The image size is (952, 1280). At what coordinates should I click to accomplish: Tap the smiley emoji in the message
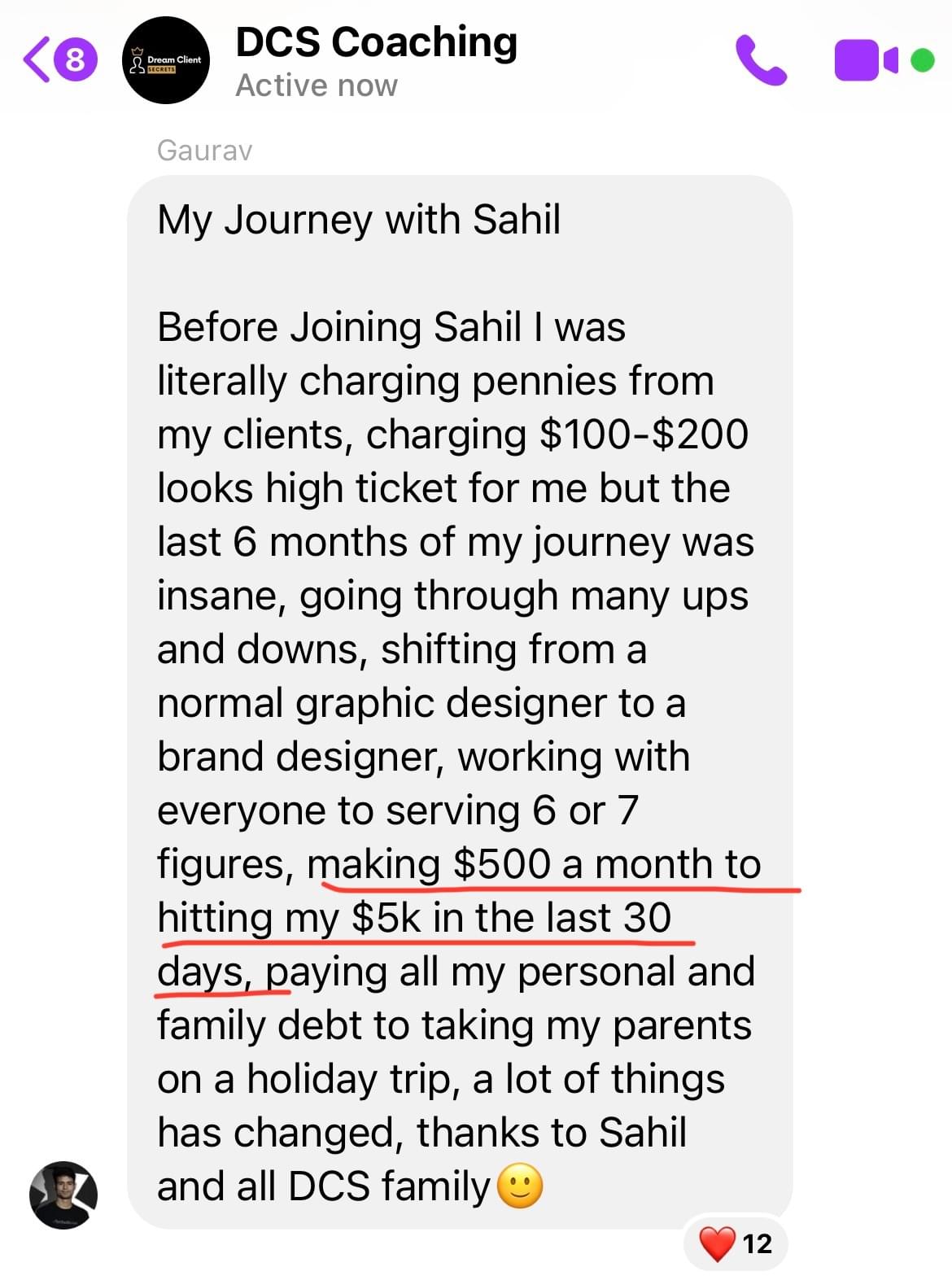pos(519,1186)
